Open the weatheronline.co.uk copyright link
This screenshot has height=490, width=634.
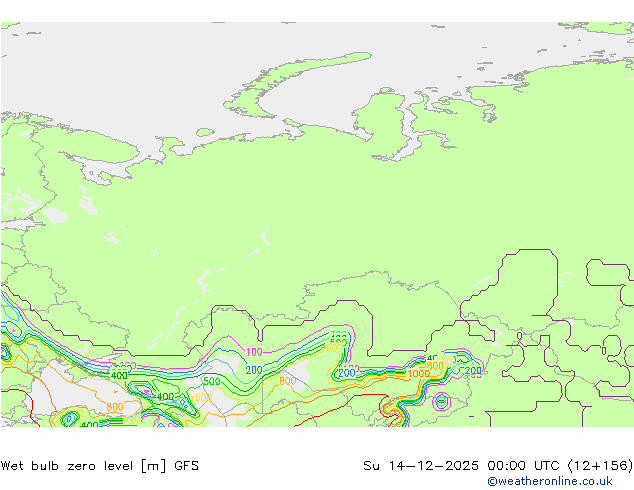(x=550, y=481)
